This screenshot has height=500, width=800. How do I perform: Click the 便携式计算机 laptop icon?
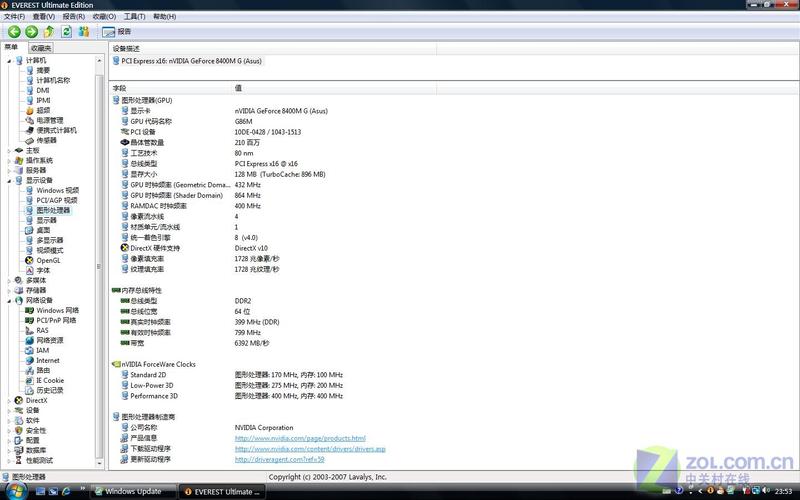(x=30, y=131)
